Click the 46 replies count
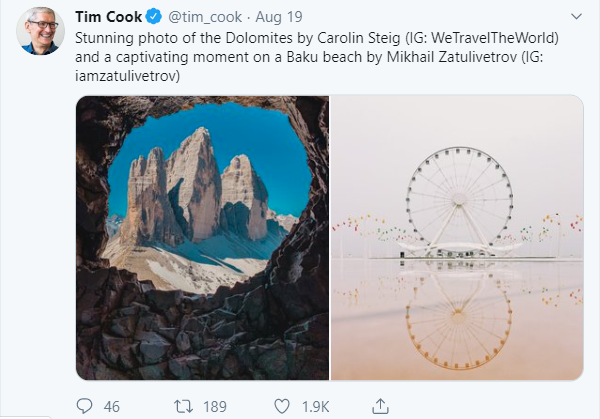This screenshot has height=419, width=600. click(112, 407)
